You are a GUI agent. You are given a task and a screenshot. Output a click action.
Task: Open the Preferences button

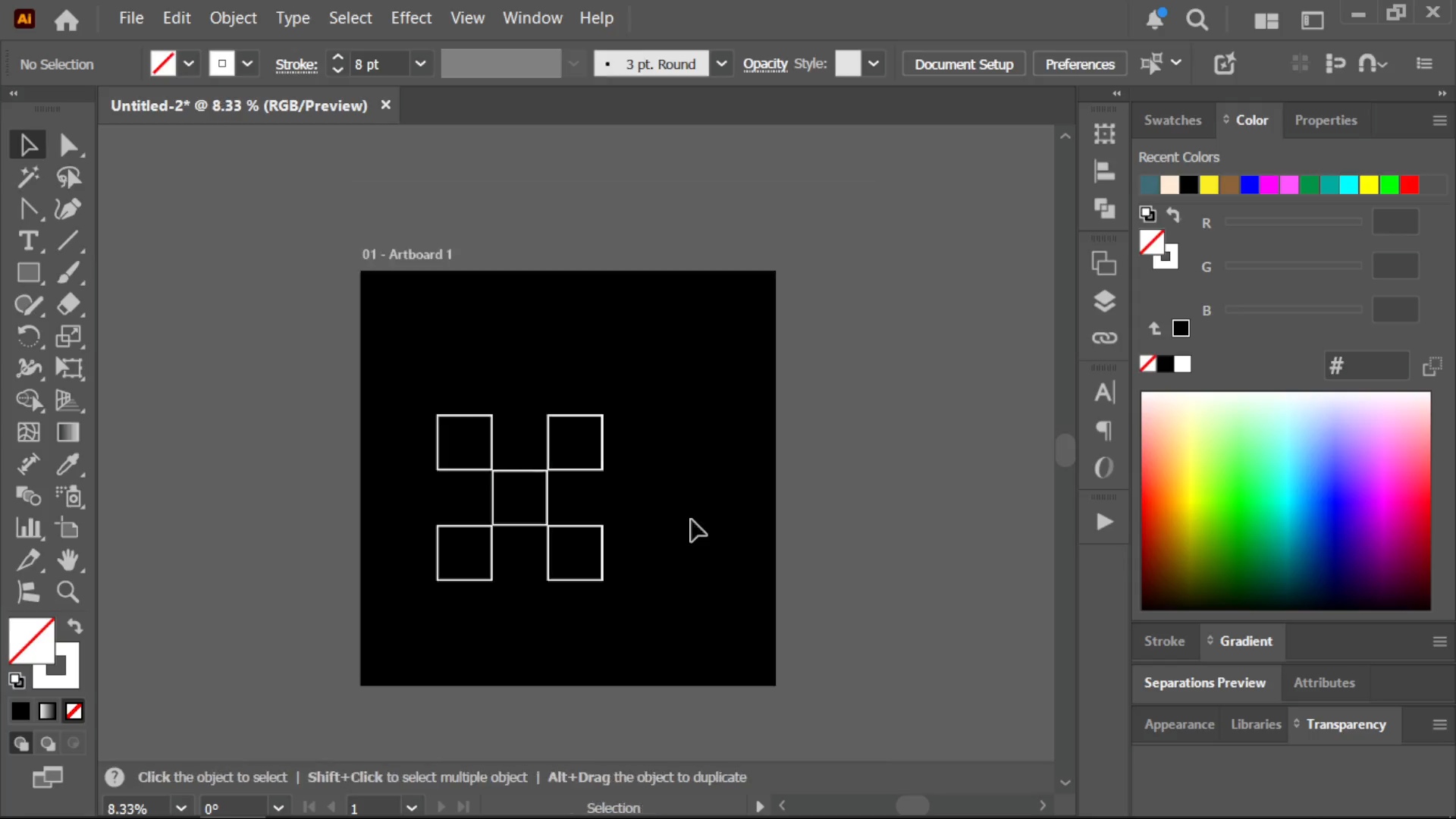click(x=1080, y=64)
